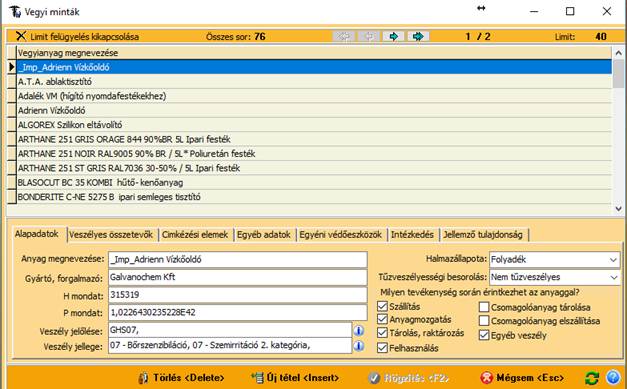Image resolution: width=627 pixels, height=389 pixels.
Task: Click the page indicator 1 / 2
Action: pos(478,36)
